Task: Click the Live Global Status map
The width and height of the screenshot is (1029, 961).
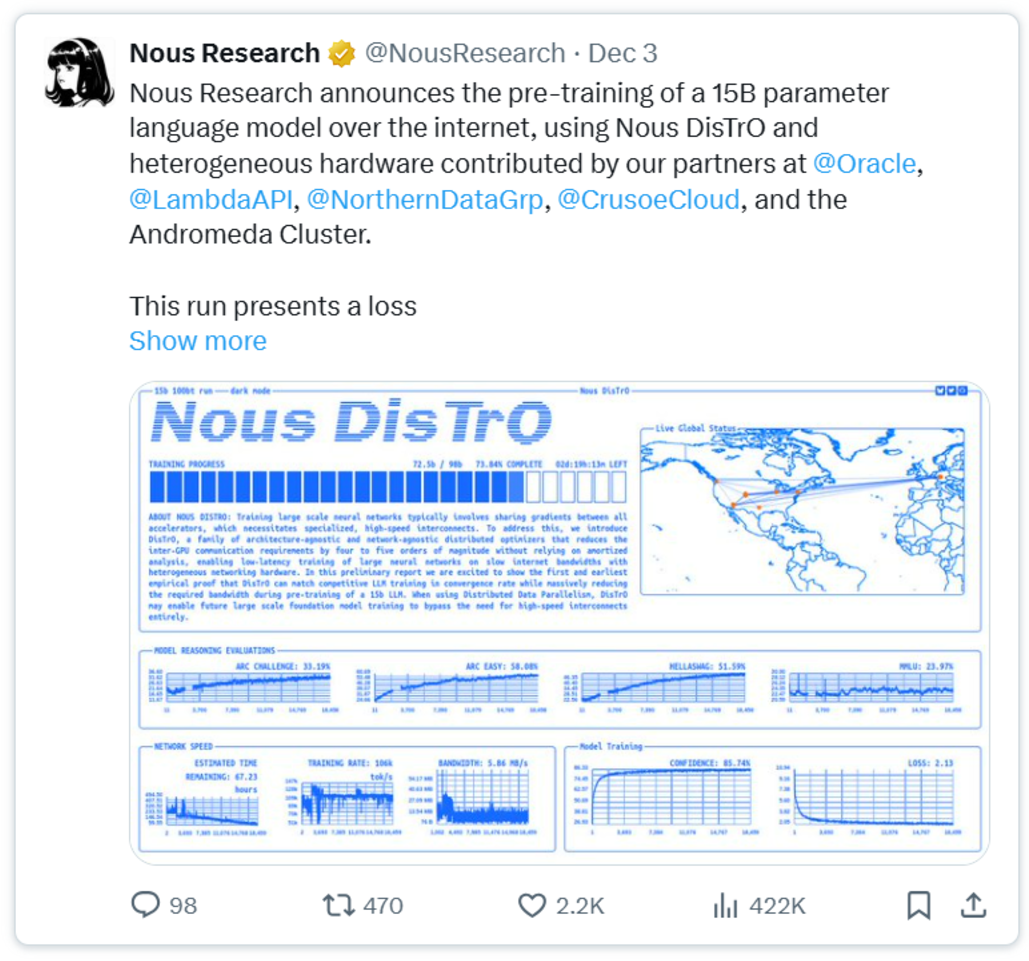Action: pos(802,511)
